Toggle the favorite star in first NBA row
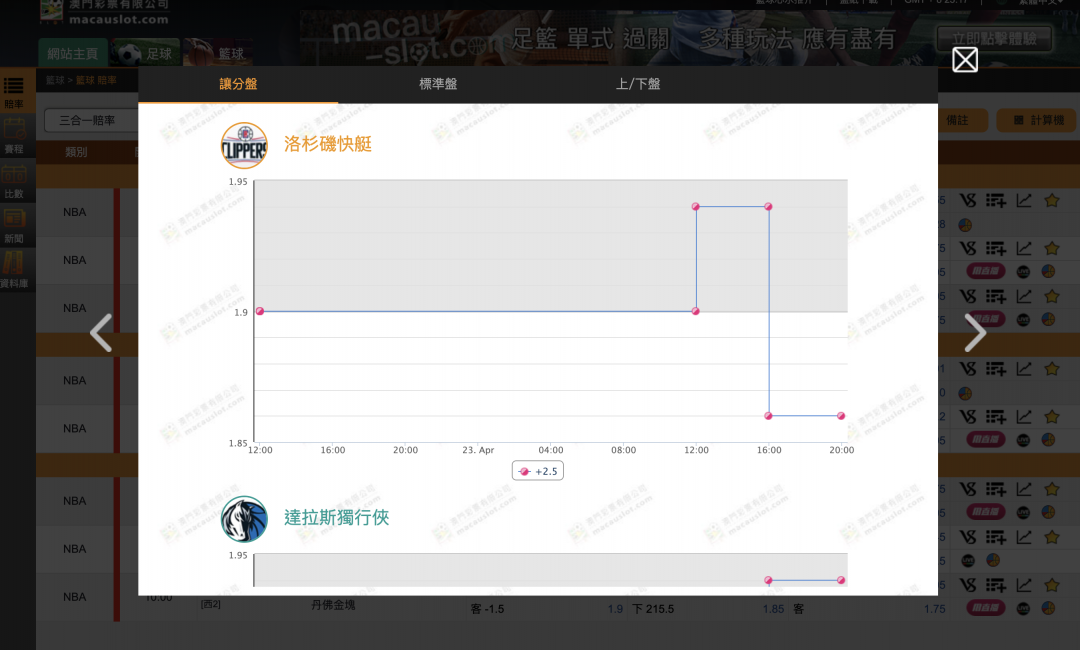The height and width of the screenshot is (650, 1080). (1052, 200)
